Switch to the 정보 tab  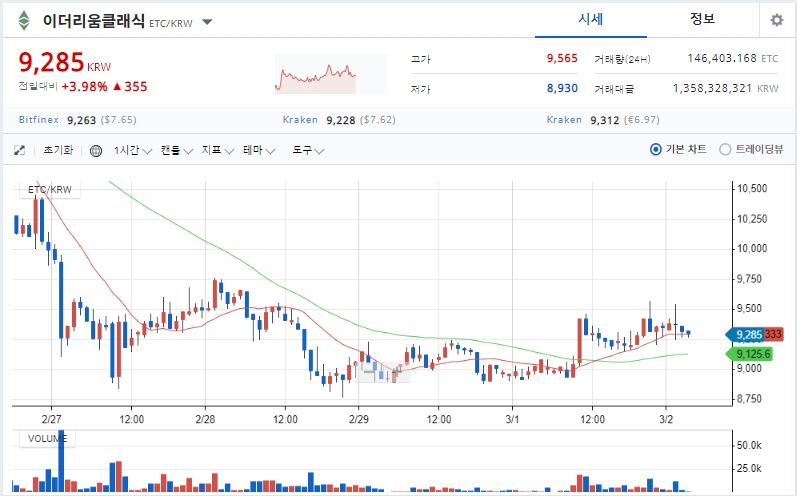[702, 19]
